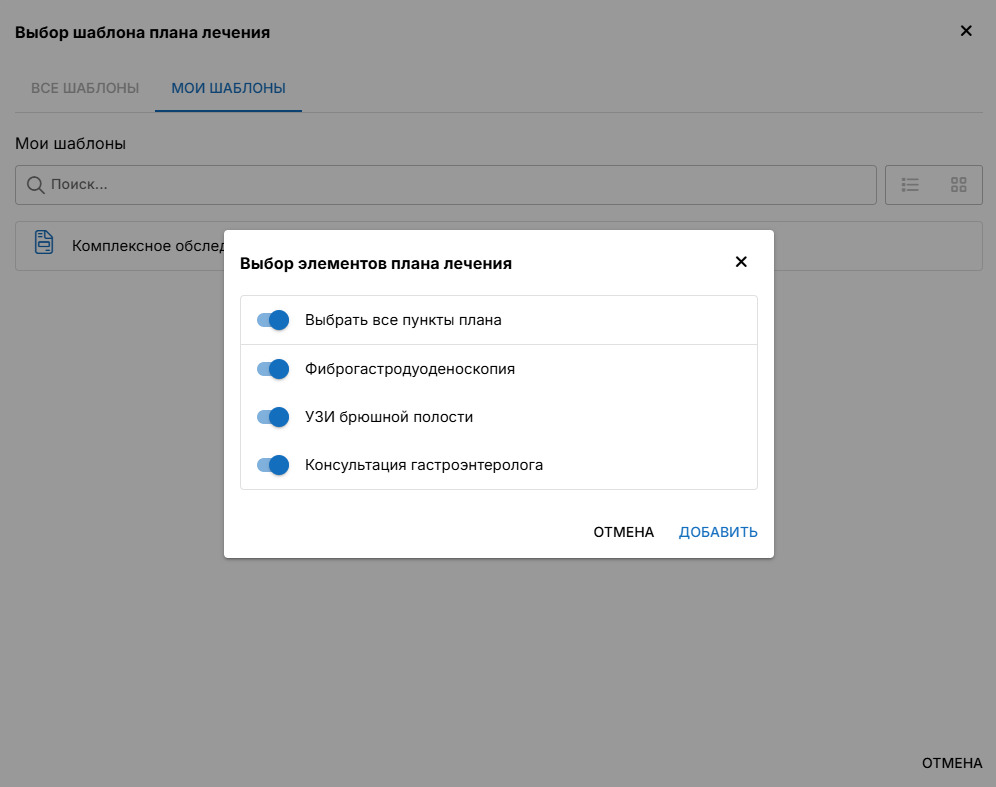Click ОТМЕНА in the elements dialog
The width and height of the screenshot is (996, 787).
tap(623, 532)
